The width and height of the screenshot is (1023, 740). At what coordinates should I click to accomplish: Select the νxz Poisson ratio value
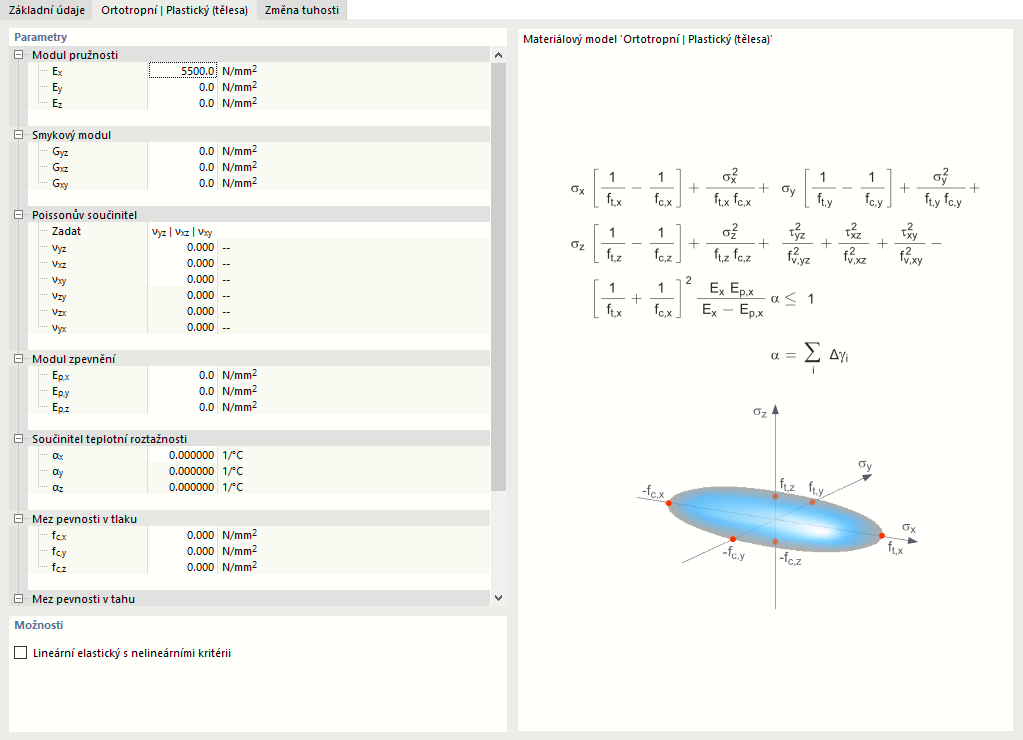point(183,263)
